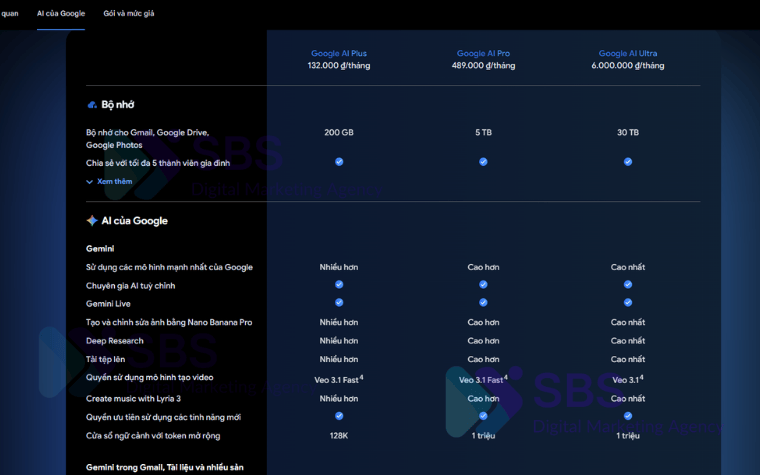Image resolution: width=760 pixels, height=475 pixels.
Task: Click the '132.000 ₫/tháng' price
Action: click(339, 65)
